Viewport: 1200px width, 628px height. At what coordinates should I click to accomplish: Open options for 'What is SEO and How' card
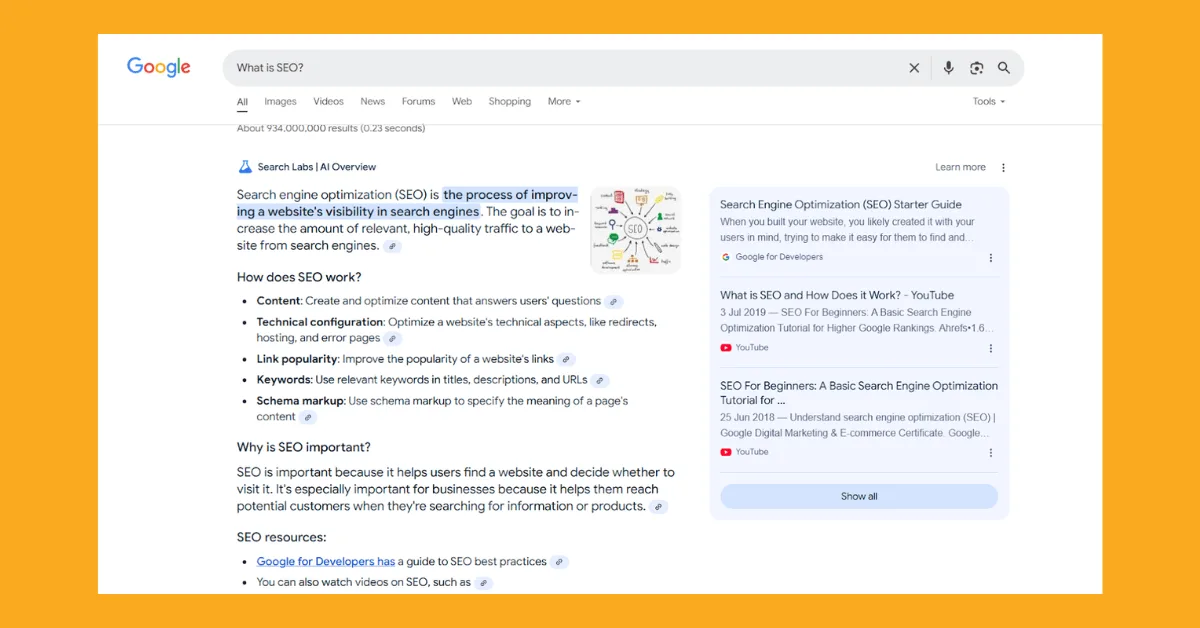pyautogui.click(x=991, y=348)
